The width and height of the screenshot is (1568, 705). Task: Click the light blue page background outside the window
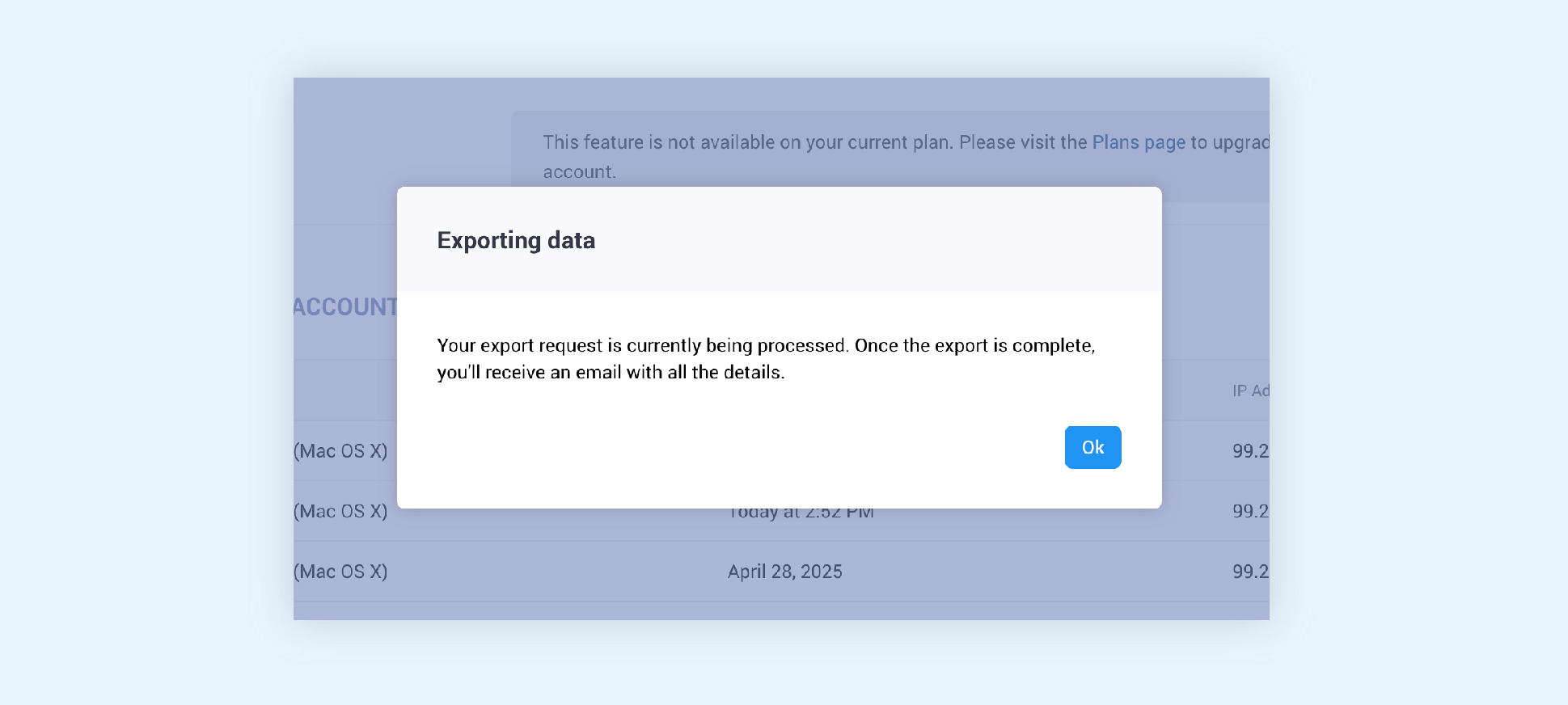[146, 364]
